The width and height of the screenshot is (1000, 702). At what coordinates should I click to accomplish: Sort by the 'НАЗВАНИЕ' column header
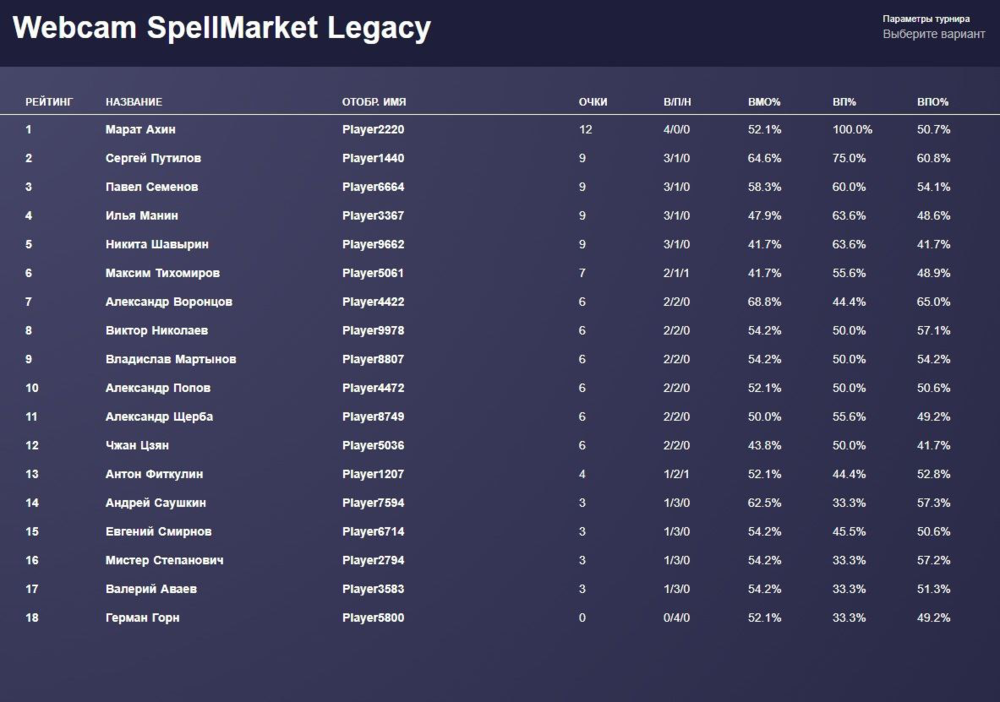134,102
